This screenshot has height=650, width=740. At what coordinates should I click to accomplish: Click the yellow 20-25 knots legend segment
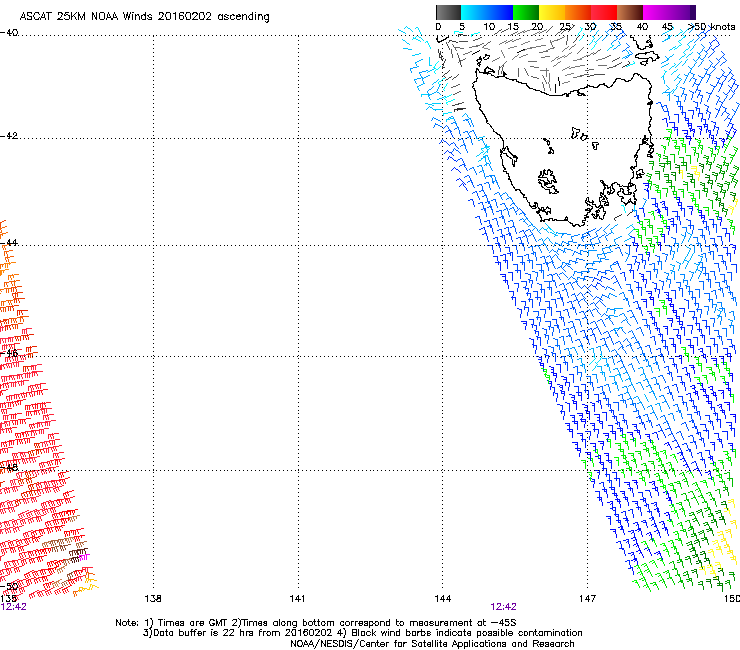[x=552, y=12]
